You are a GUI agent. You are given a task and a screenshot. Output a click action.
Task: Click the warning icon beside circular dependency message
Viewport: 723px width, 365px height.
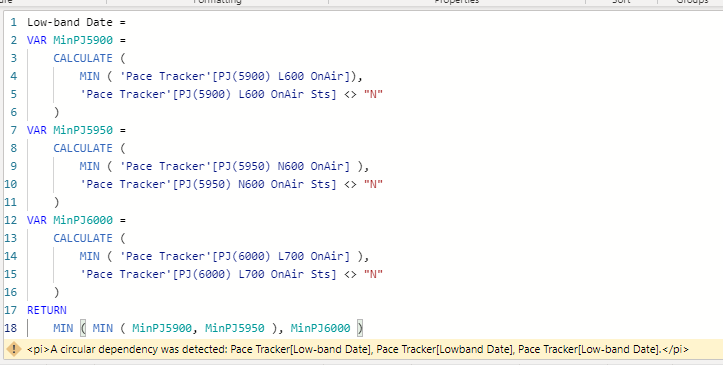(14, 349)
